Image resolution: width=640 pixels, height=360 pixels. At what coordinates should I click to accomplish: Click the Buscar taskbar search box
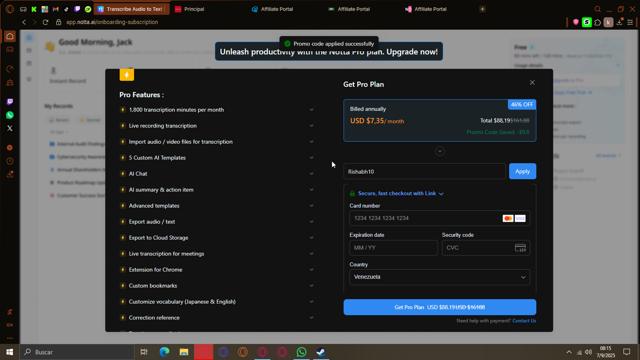tap(78, 352)
